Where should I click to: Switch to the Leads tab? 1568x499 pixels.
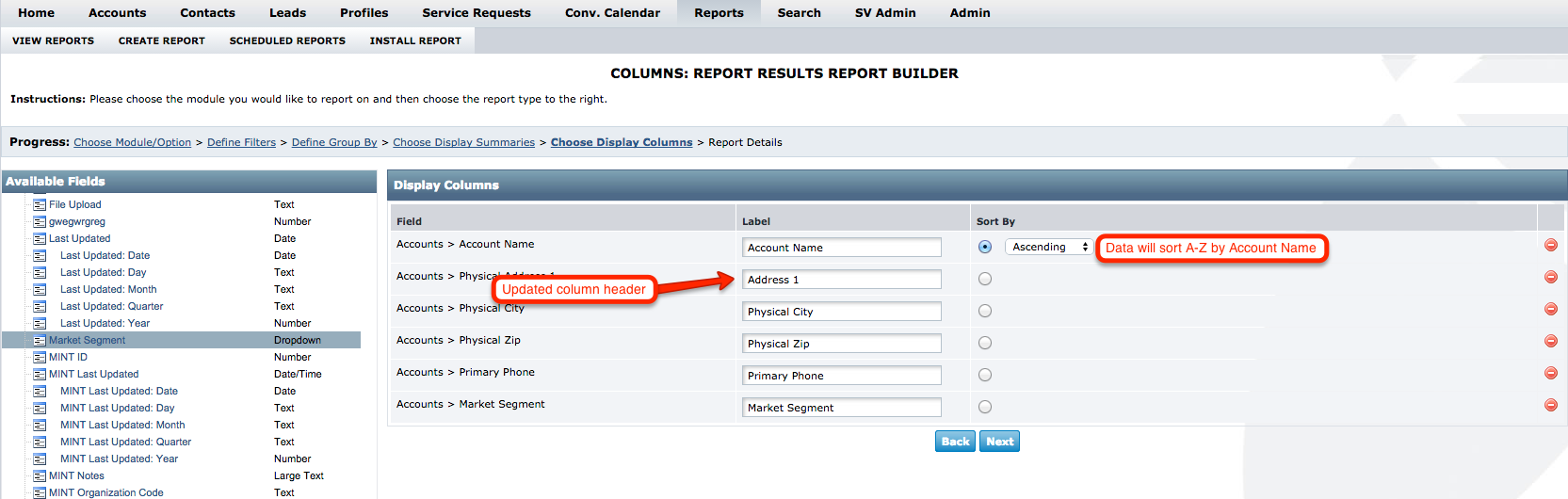[287, 13]
